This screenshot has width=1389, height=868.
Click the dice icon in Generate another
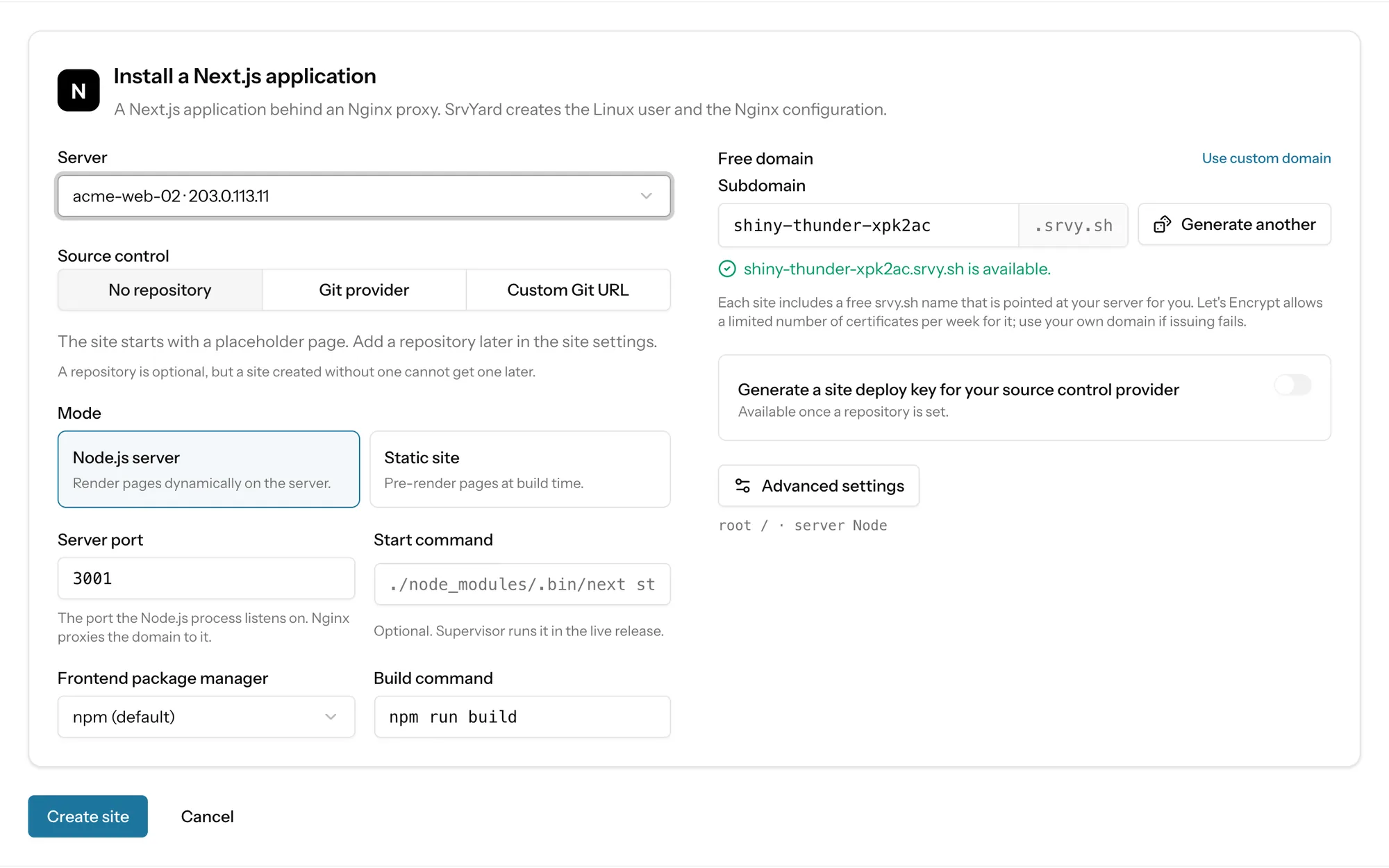click(x=1162, y=224)
